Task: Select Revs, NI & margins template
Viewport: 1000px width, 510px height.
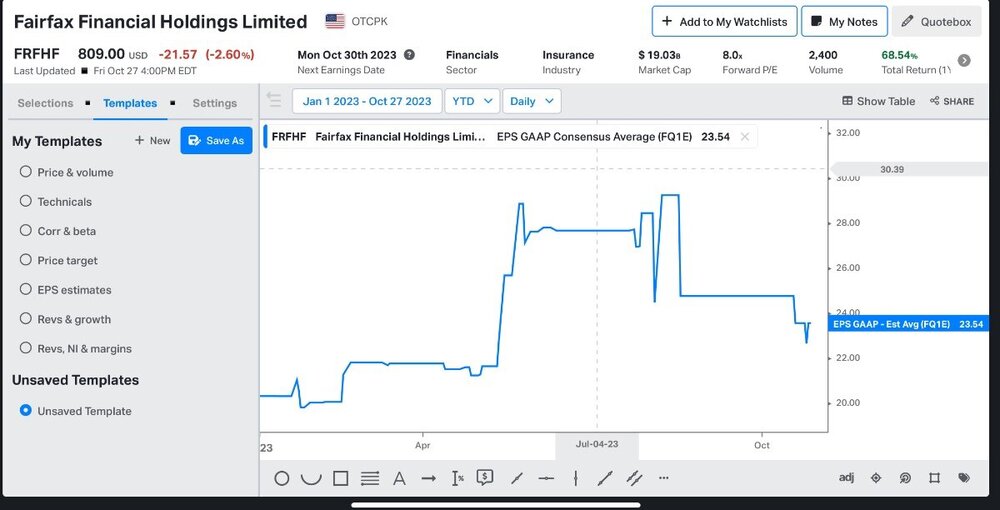Action: pyautogui.click(x=76, y=348)
